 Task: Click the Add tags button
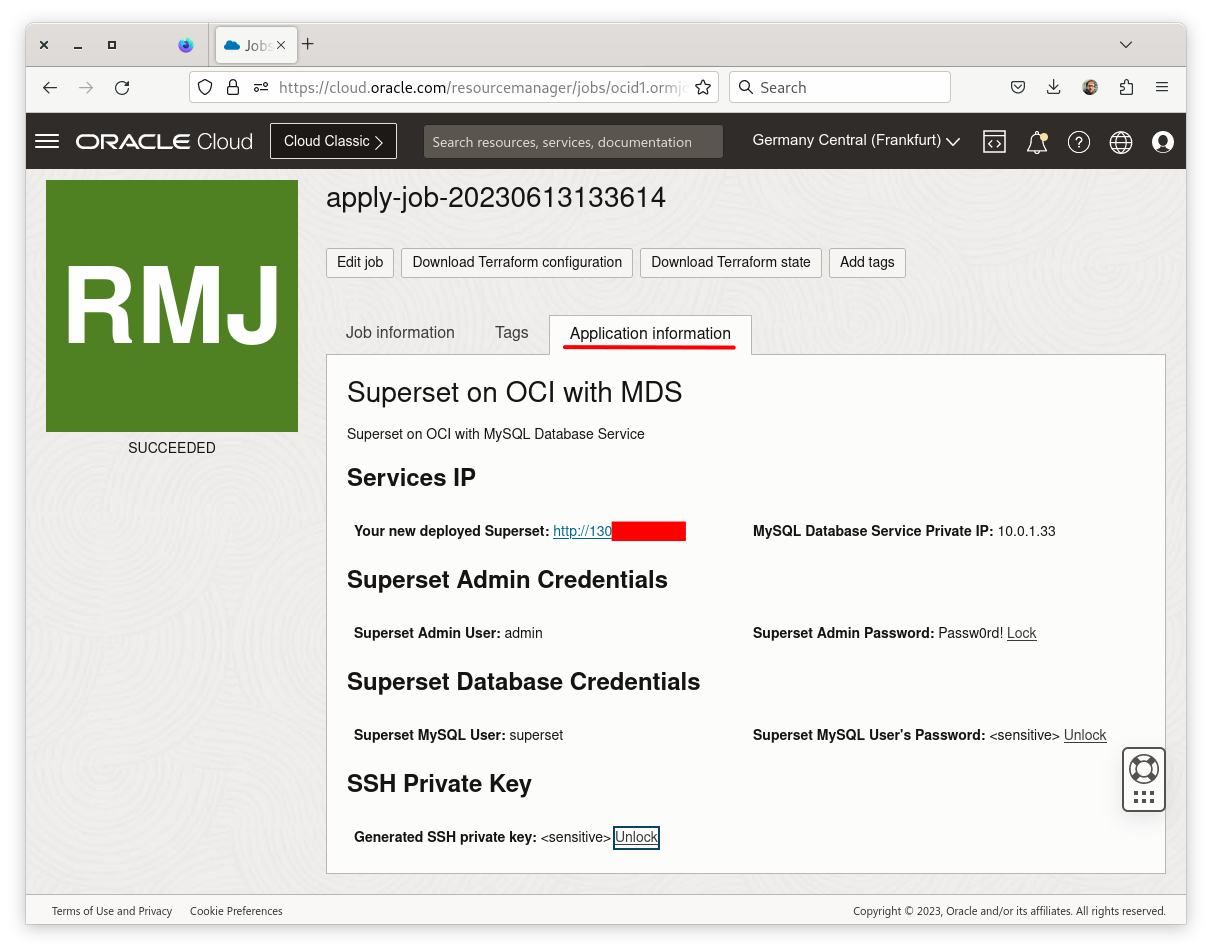coord(867,262)
